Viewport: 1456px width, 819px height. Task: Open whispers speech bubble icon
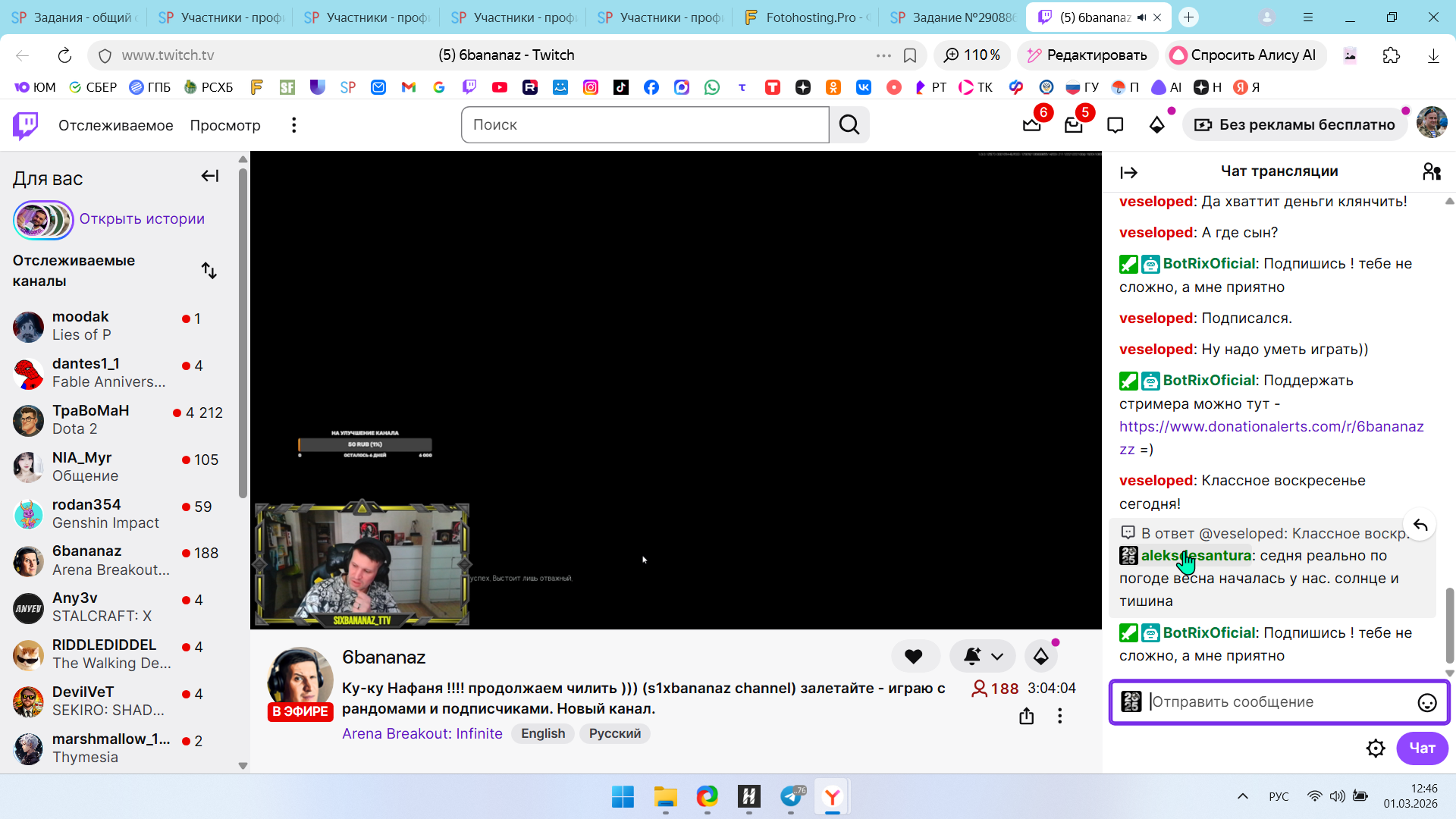click(1115, 125)
